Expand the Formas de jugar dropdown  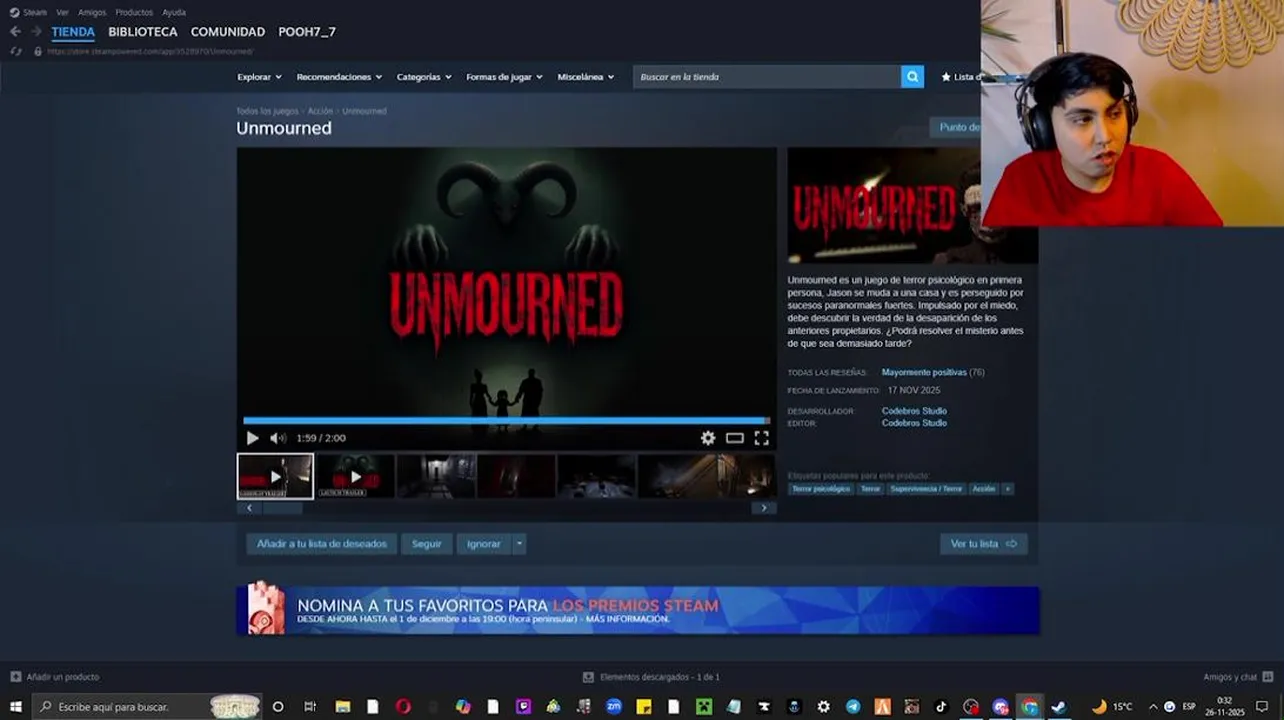point(504,77)
